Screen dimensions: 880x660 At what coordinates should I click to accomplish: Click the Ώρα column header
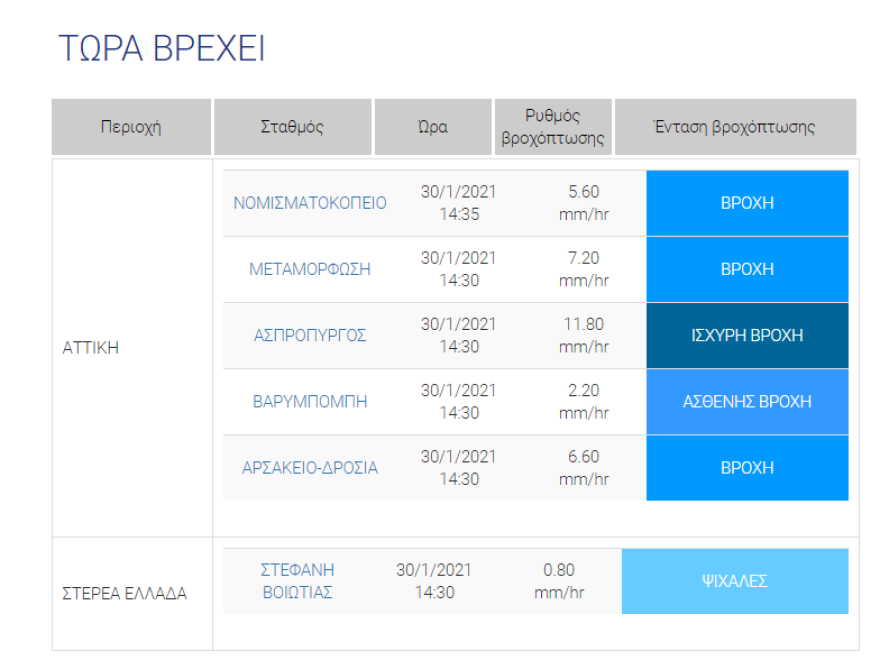pos(433,127)
